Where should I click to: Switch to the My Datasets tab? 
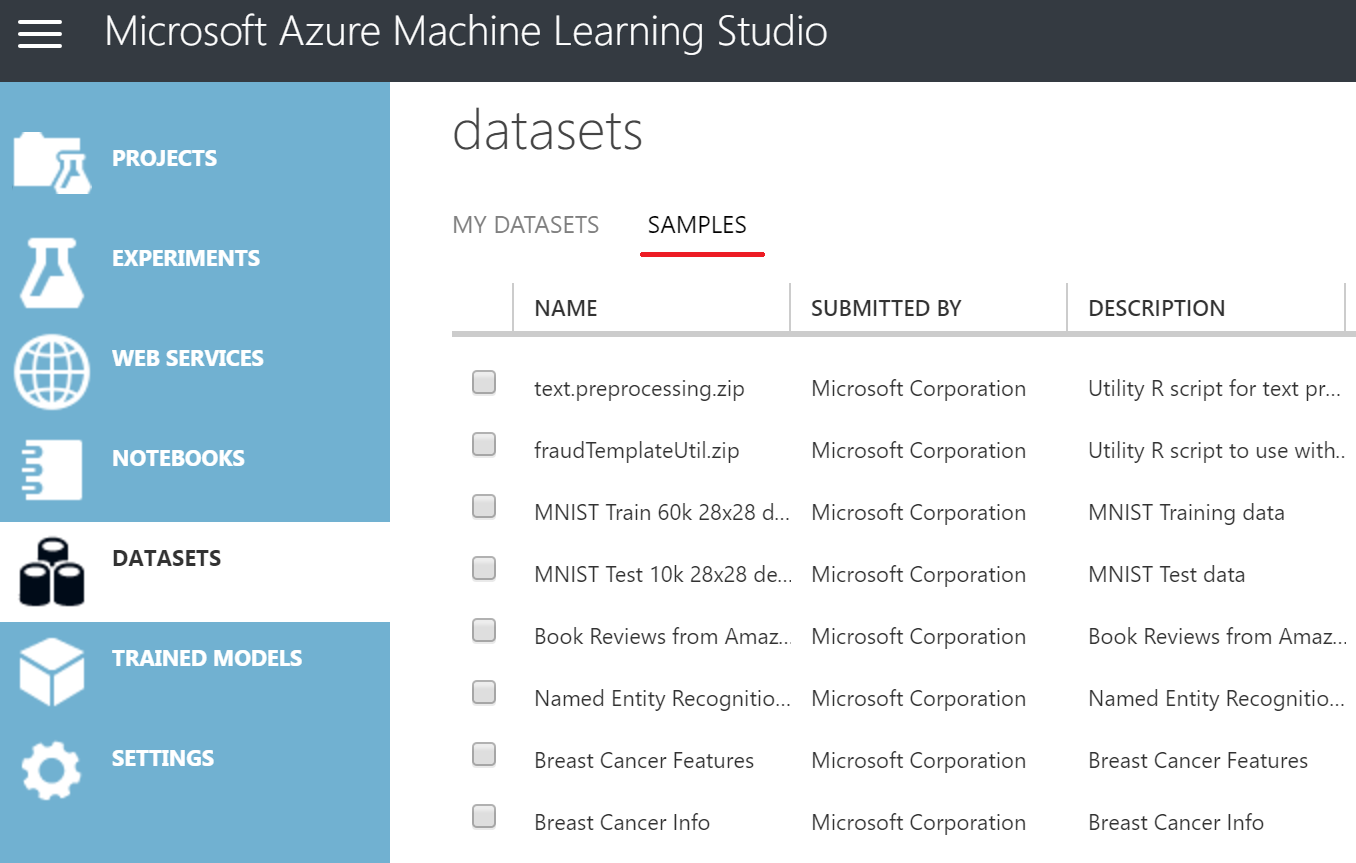point(526,225)
